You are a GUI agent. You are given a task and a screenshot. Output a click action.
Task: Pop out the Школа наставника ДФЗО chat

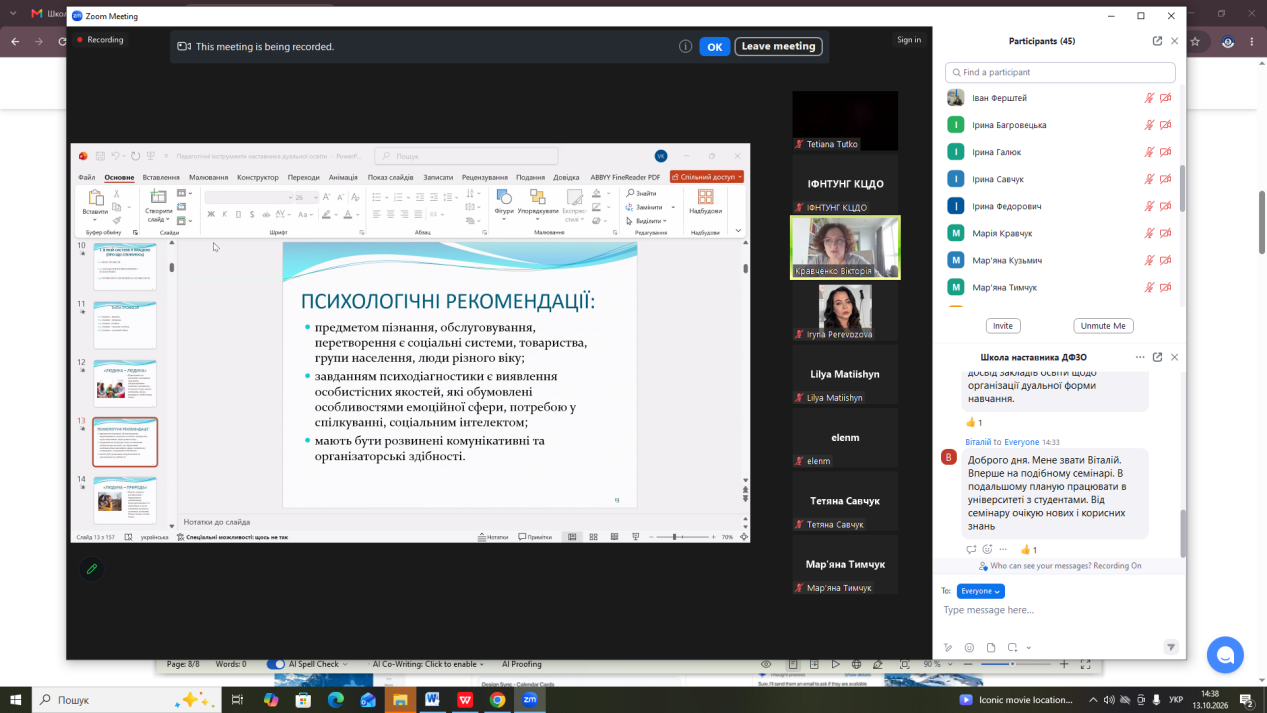coord(1157,357)
